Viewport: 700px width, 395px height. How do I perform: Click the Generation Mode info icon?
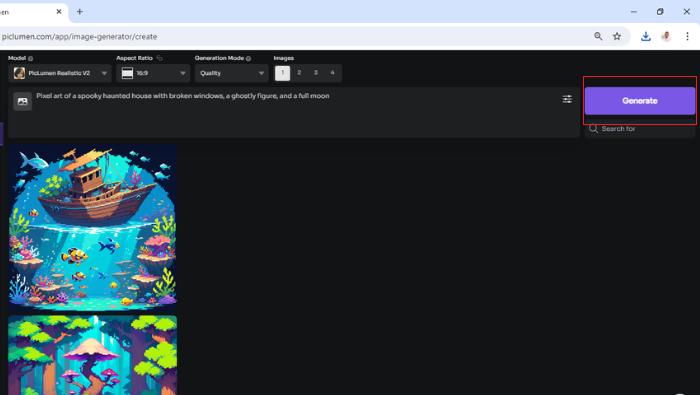(x=248, y=58)
